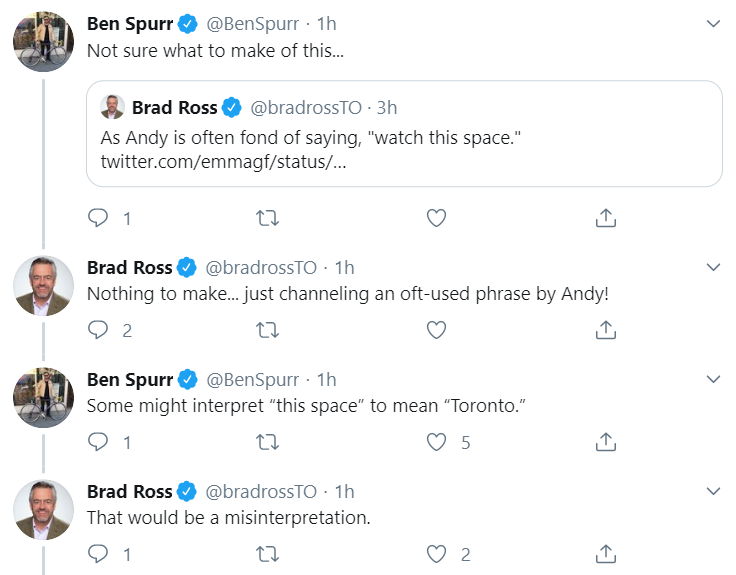Open more options chevron on first Ben Spurr tweet

(x=713, y=23)
